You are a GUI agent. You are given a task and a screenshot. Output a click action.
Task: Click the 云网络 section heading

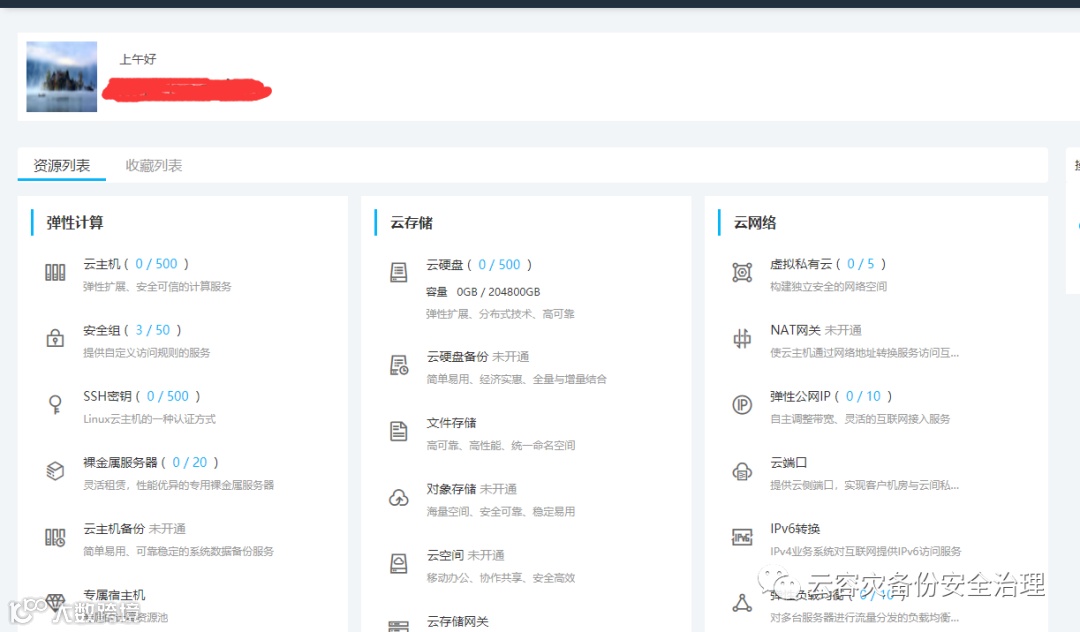point(755,222)
